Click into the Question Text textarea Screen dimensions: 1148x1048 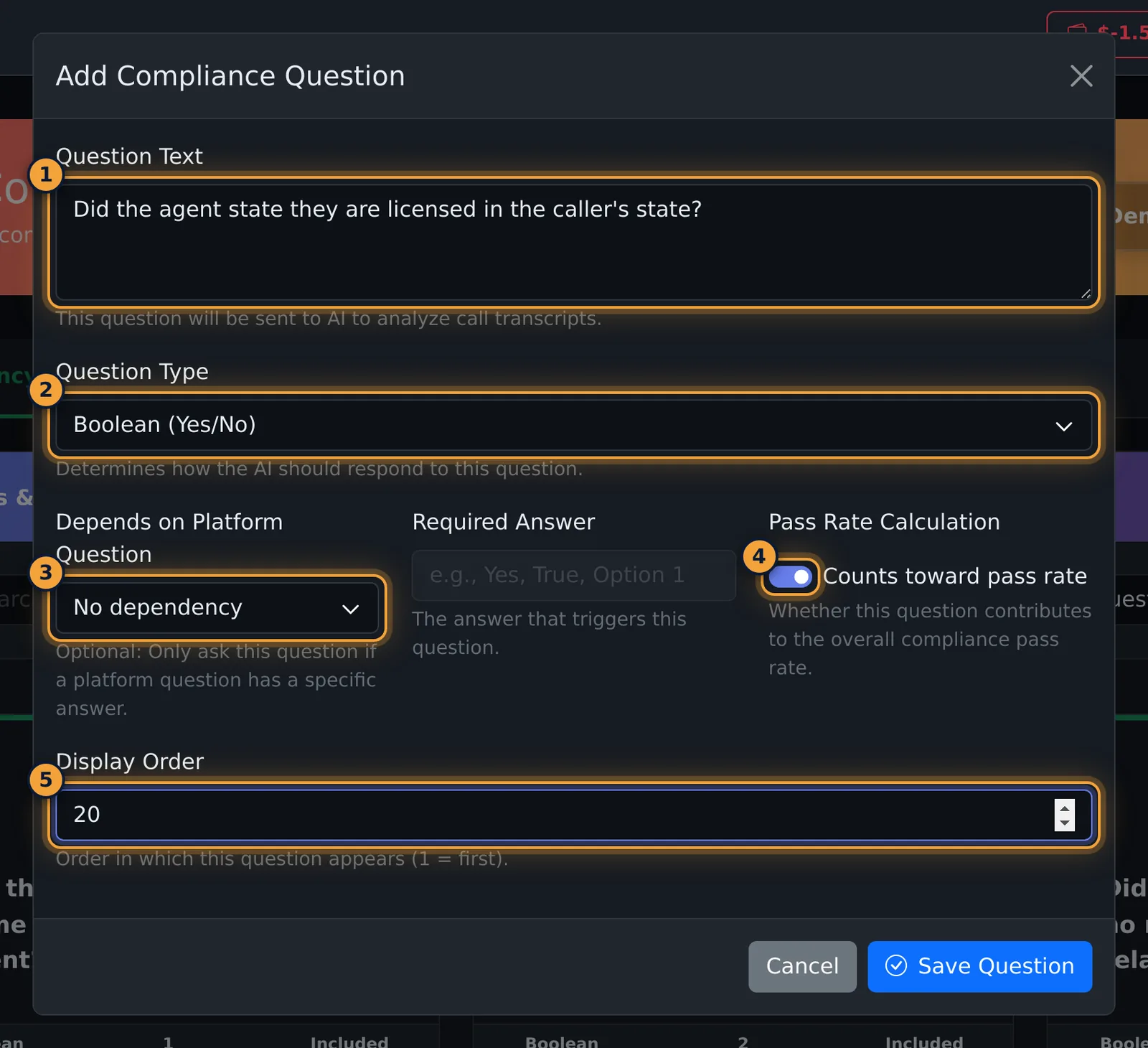click(574, 242)
